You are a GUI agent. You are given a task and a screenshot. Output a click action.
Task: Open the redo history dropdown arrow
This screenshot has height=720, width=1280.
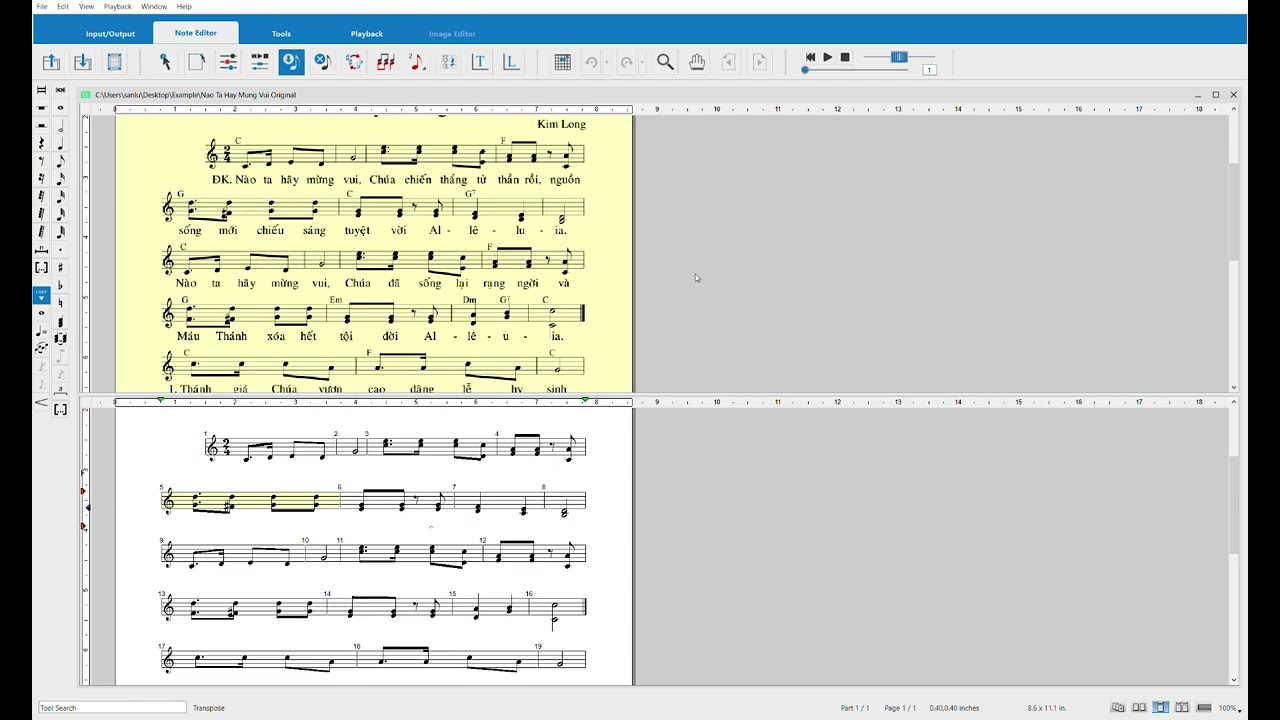point(642,63)
